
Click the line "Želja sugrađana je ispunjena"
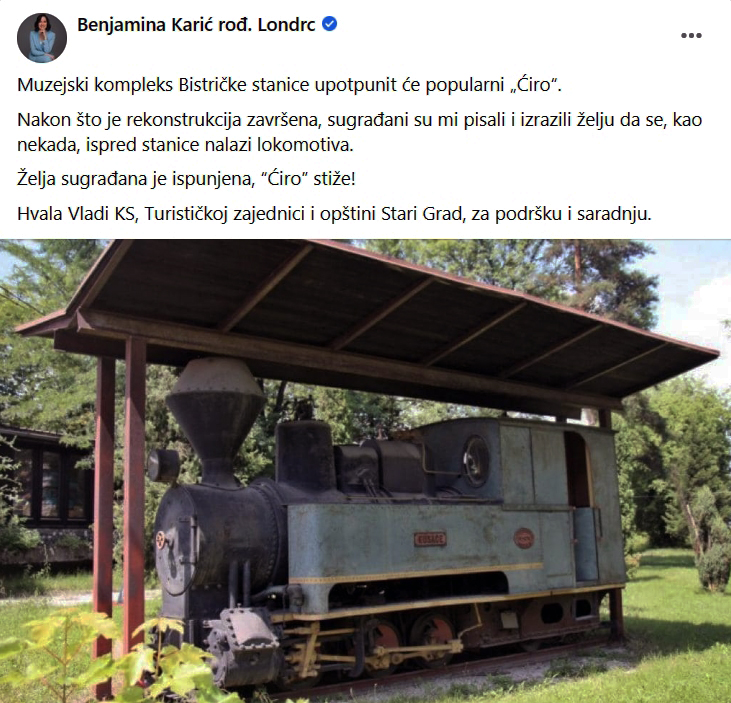186,179
